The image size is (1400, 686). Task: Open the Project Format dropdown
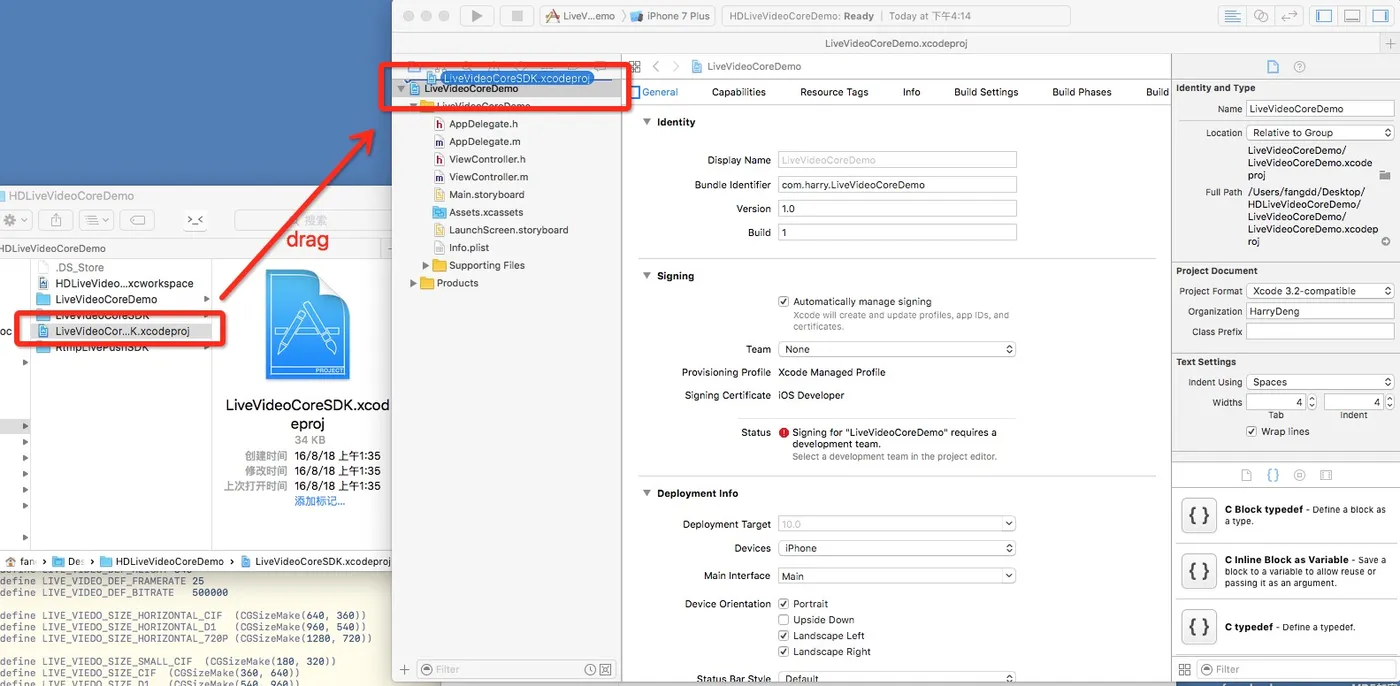coord(1320,291)
